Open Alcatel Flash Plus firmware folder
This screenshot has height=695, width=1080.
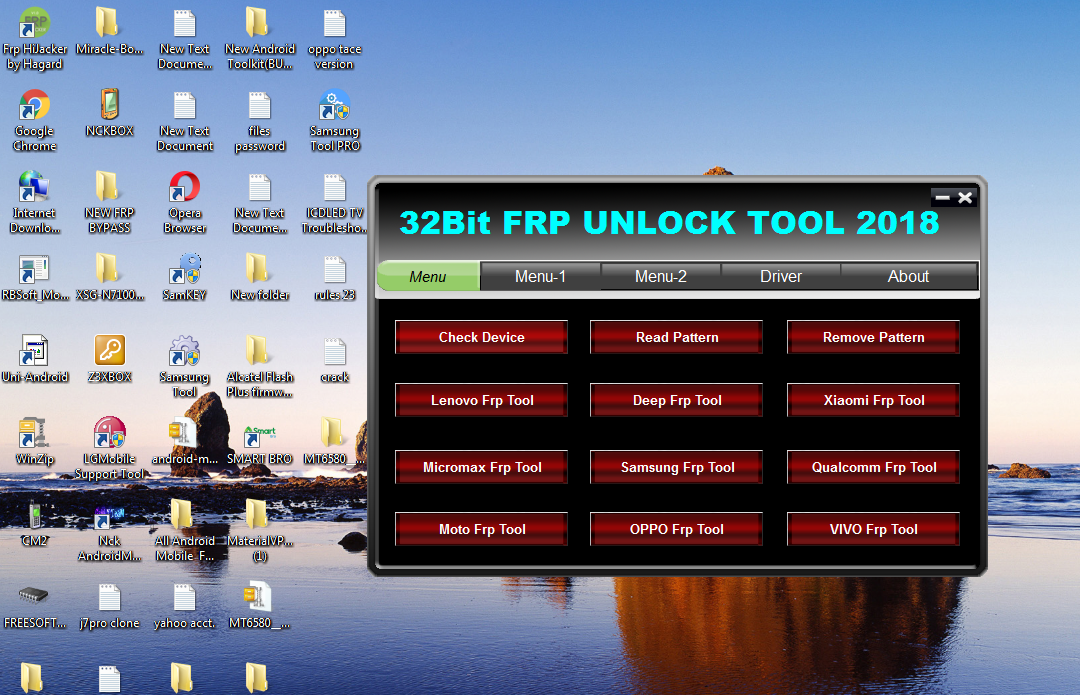260,366
